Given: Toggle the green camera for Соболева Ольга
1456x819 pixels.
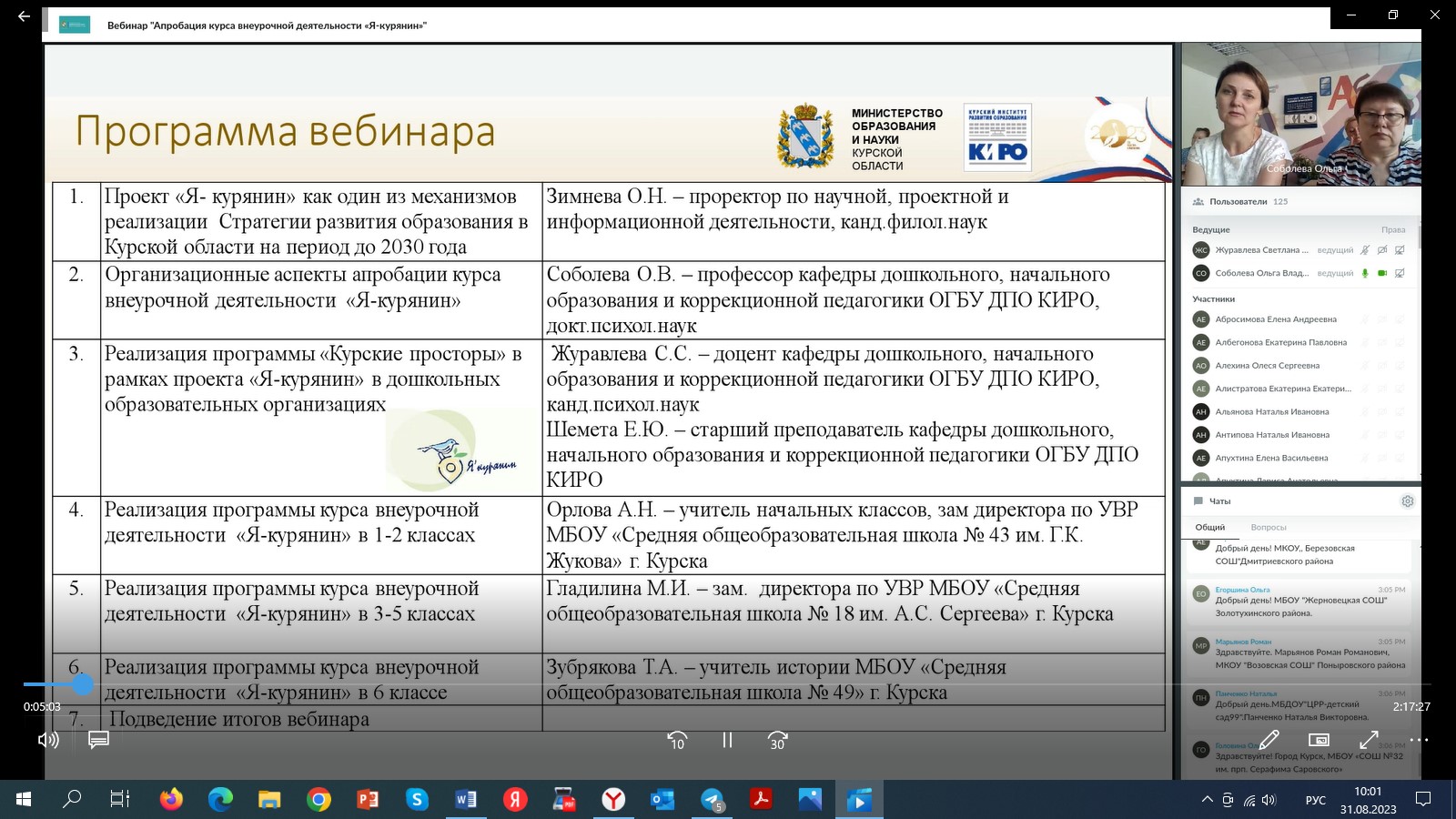Looking at the screenshot, I should [x=1382, y=273].
